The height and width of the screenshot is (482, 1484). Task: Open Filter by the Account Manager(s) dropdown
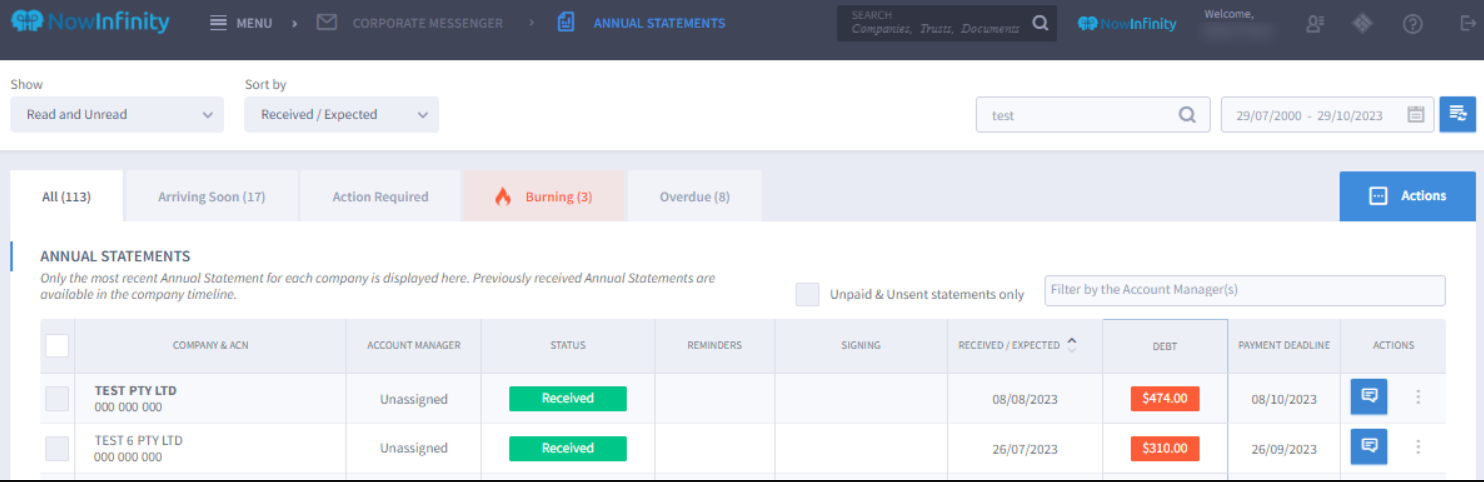pos(1244,290)
